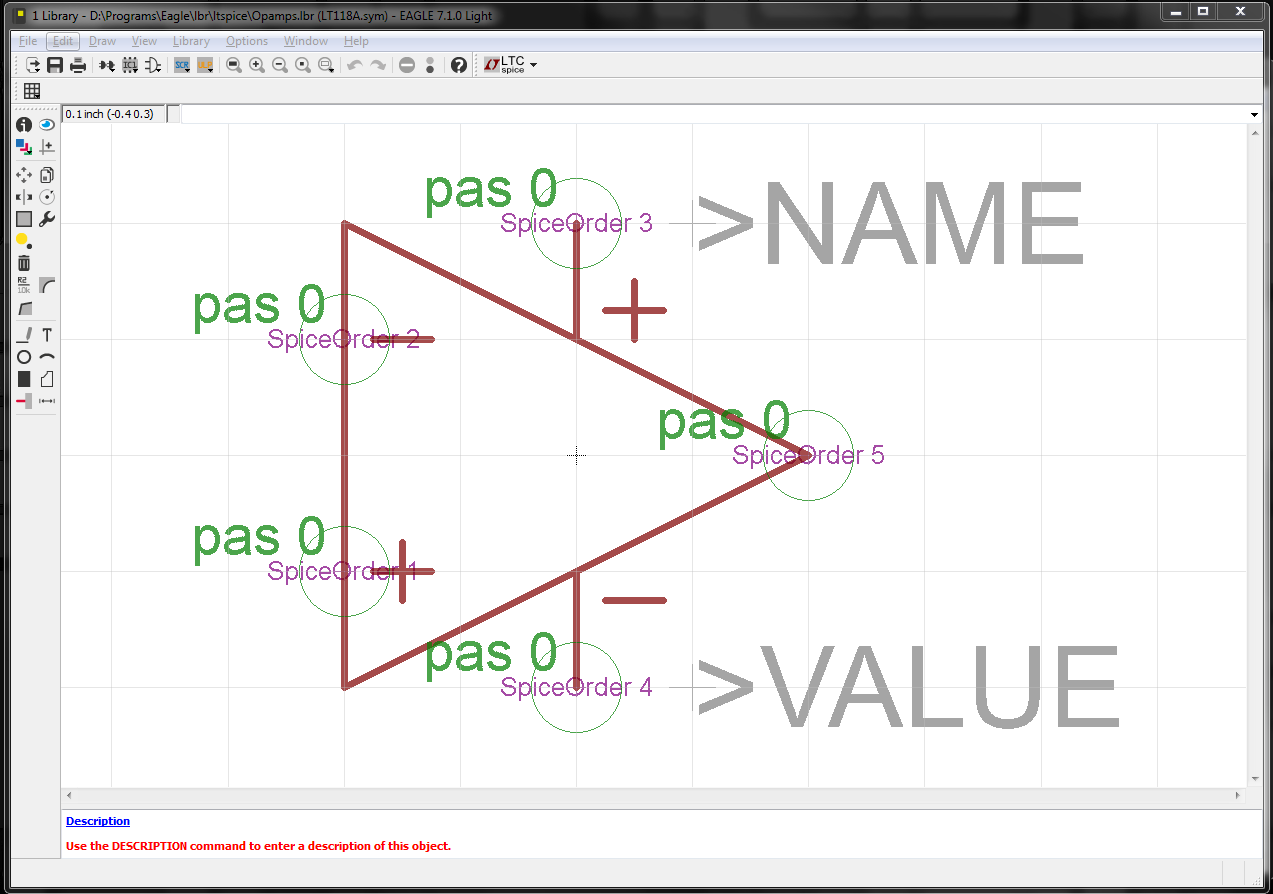The width and height of the screenshot is (1273, 894).
Task: Select the Text tool
Action: click(46, 334)
